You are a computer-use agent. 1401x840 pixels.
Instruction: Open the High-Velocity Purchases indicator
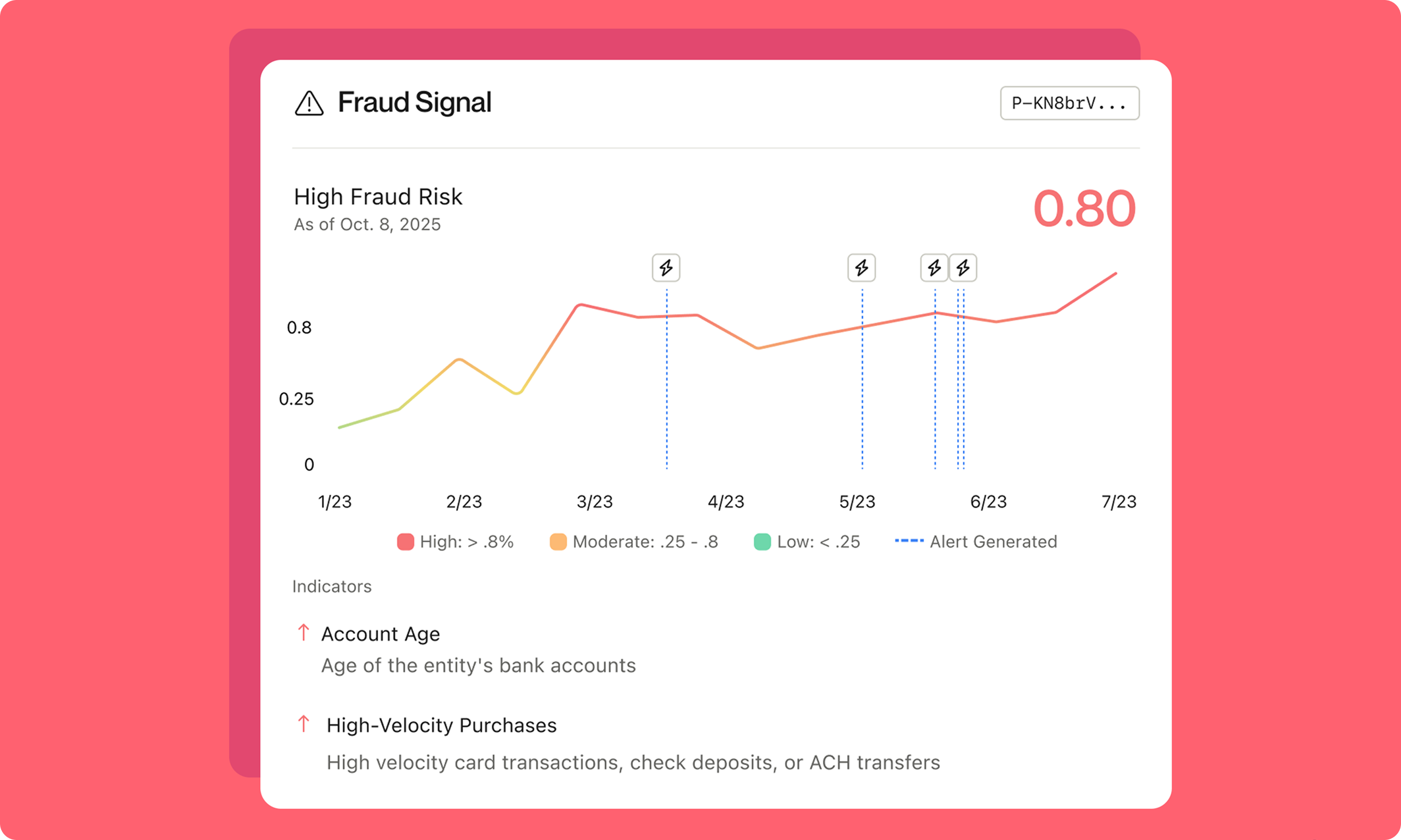pos(442,725)
